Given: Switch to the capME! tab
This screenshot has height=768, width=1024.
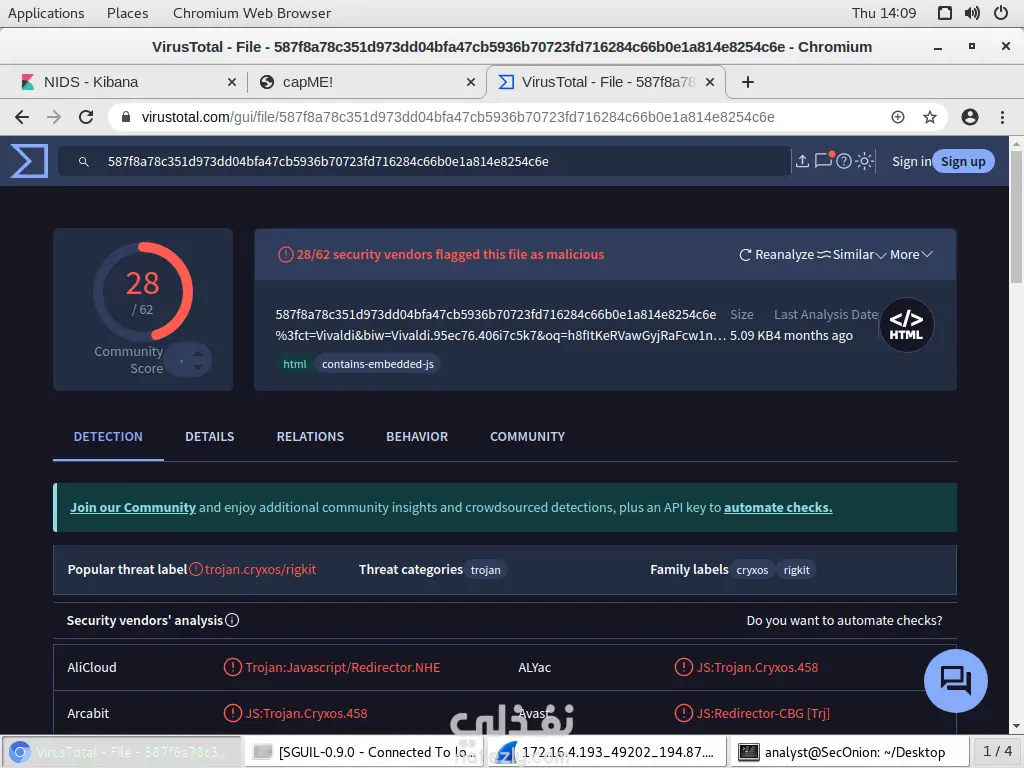Looking at the screenshot, I should coord(366,82).
